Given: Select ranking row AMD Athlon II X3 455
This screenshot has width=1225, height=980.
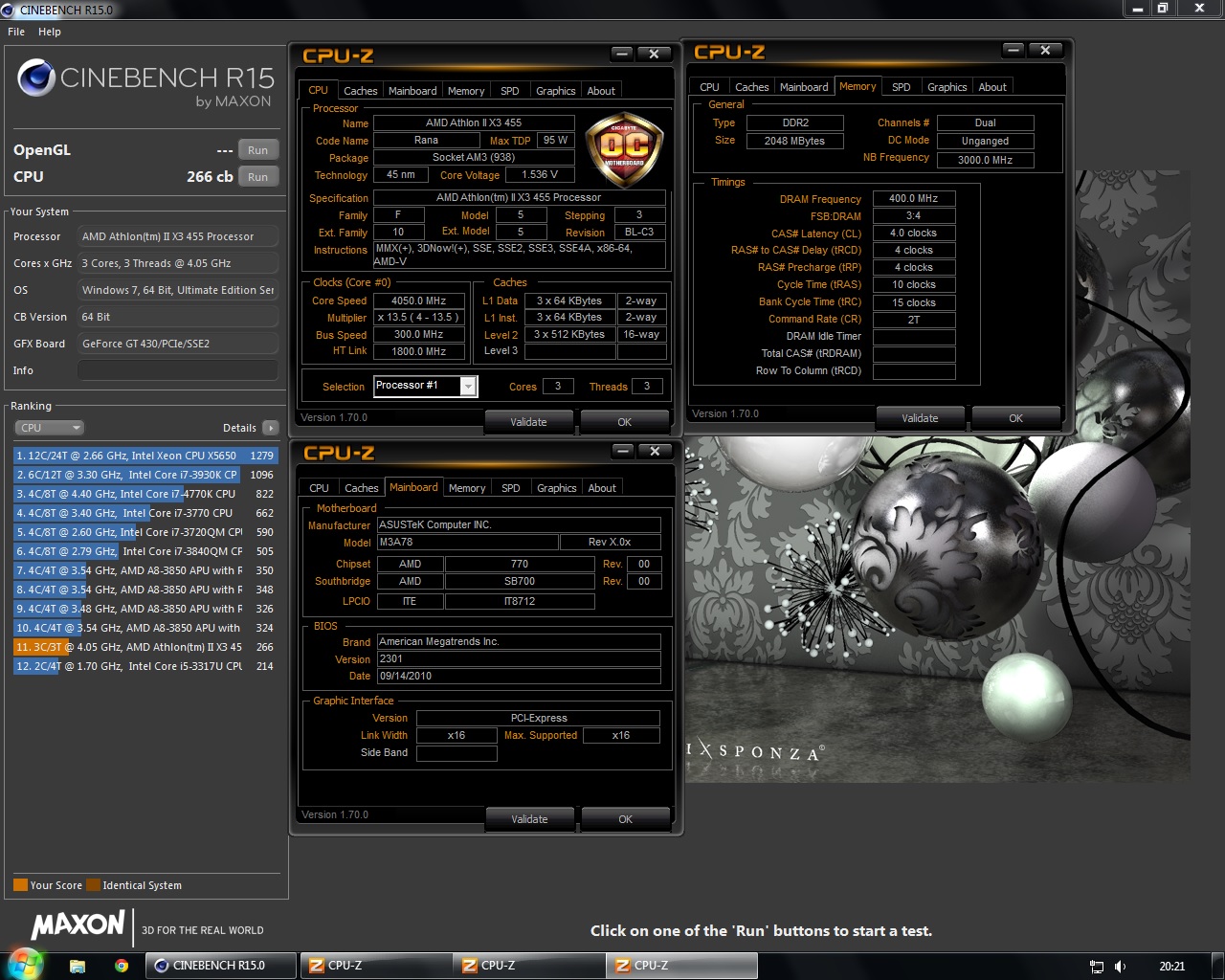Looking at the screenshot, I should point(145,647).
